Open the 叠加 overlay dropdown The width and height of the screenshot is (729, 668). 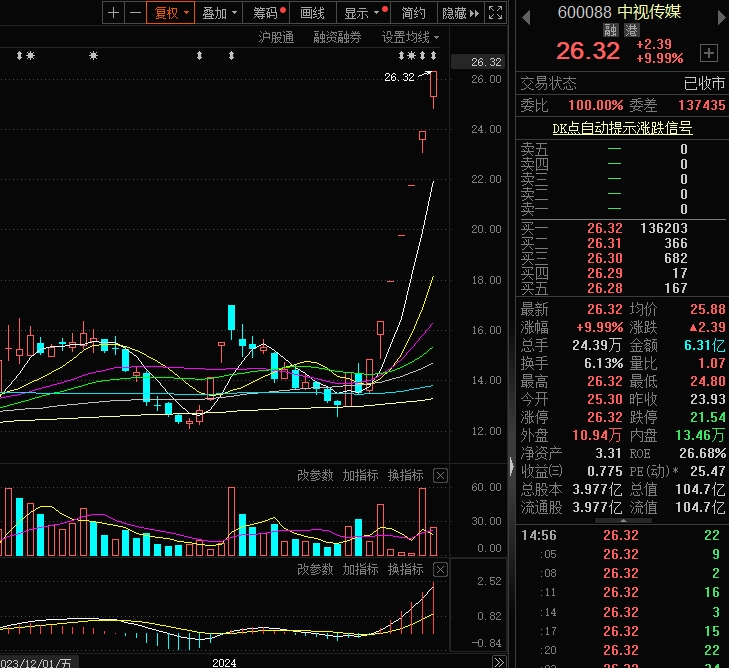click(x=219, y=13)
